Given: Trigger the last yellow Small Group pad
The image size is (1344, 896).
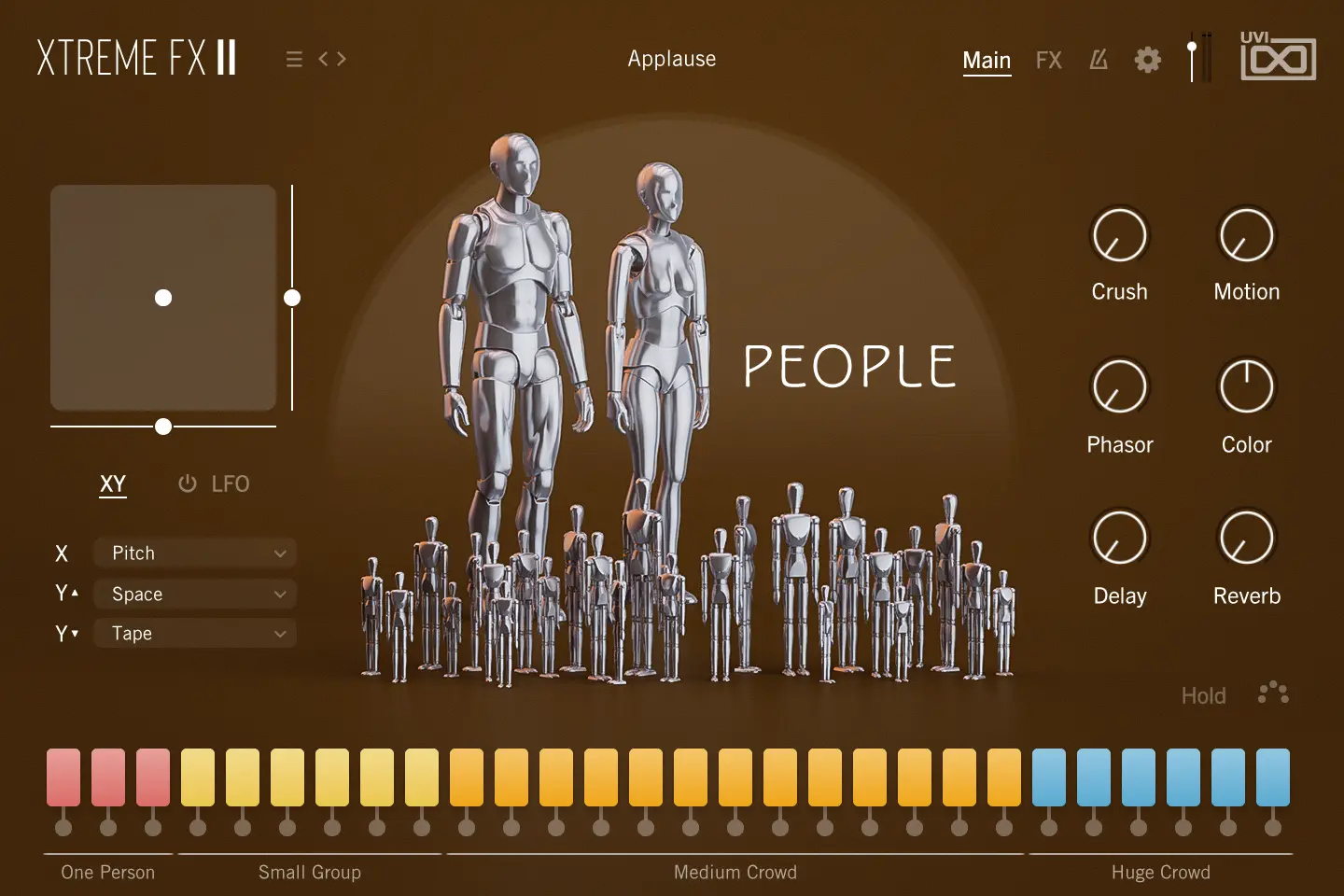Looking at the screenshot, I should 422,777.
